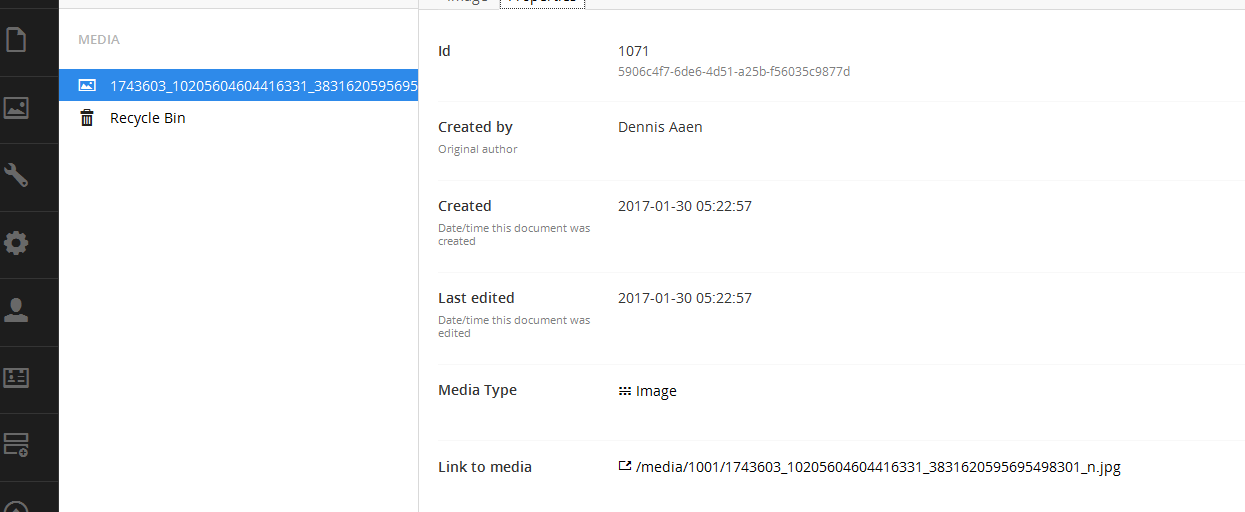Image resolution: width=1245 pixels, height=512 pixels.
Task: Open the Content section document icon
Action: pyautogui.click(x=16, y=40)
